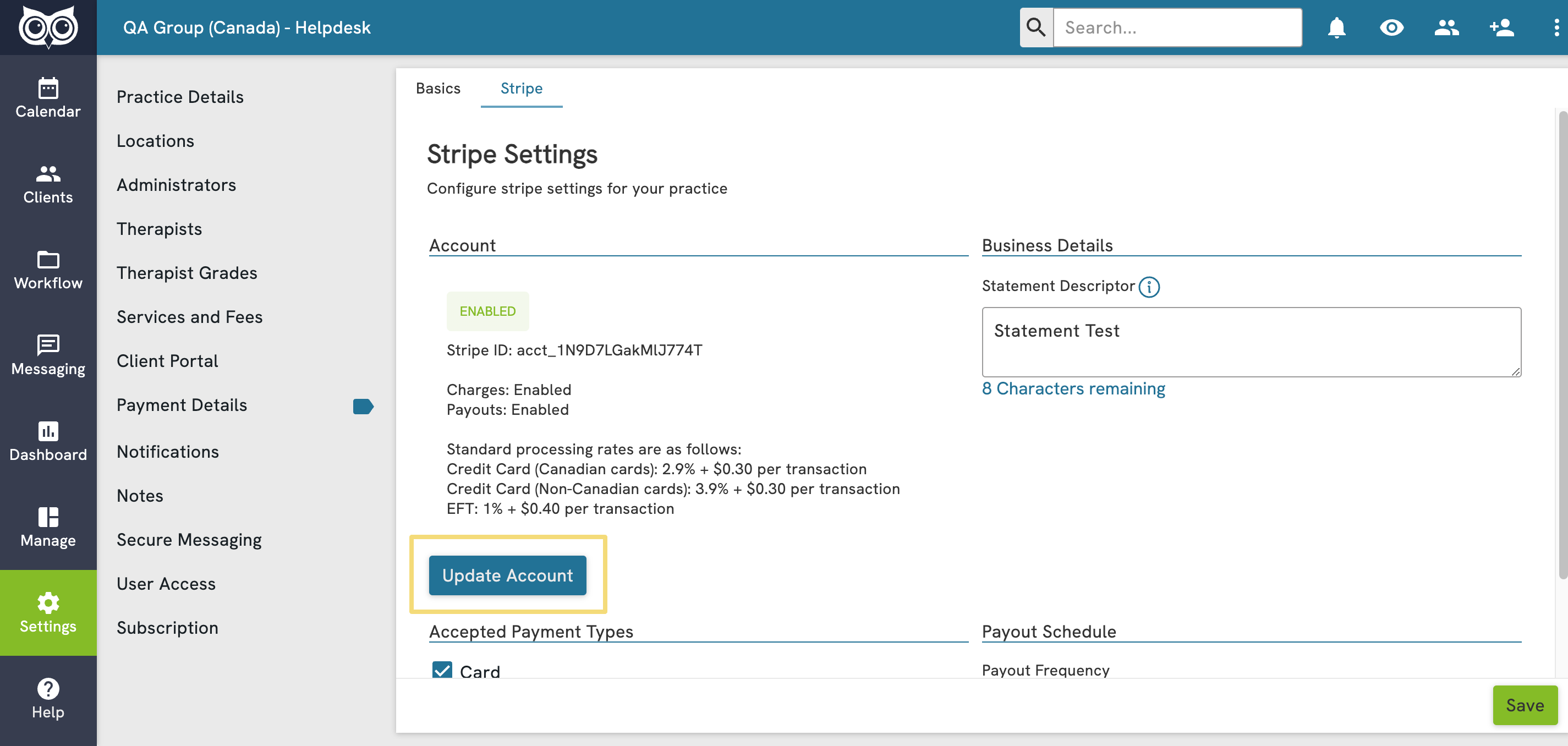1568x746 pixels.
Task: Click the 'Charges: Enabled' line
Action: point(509,390)
